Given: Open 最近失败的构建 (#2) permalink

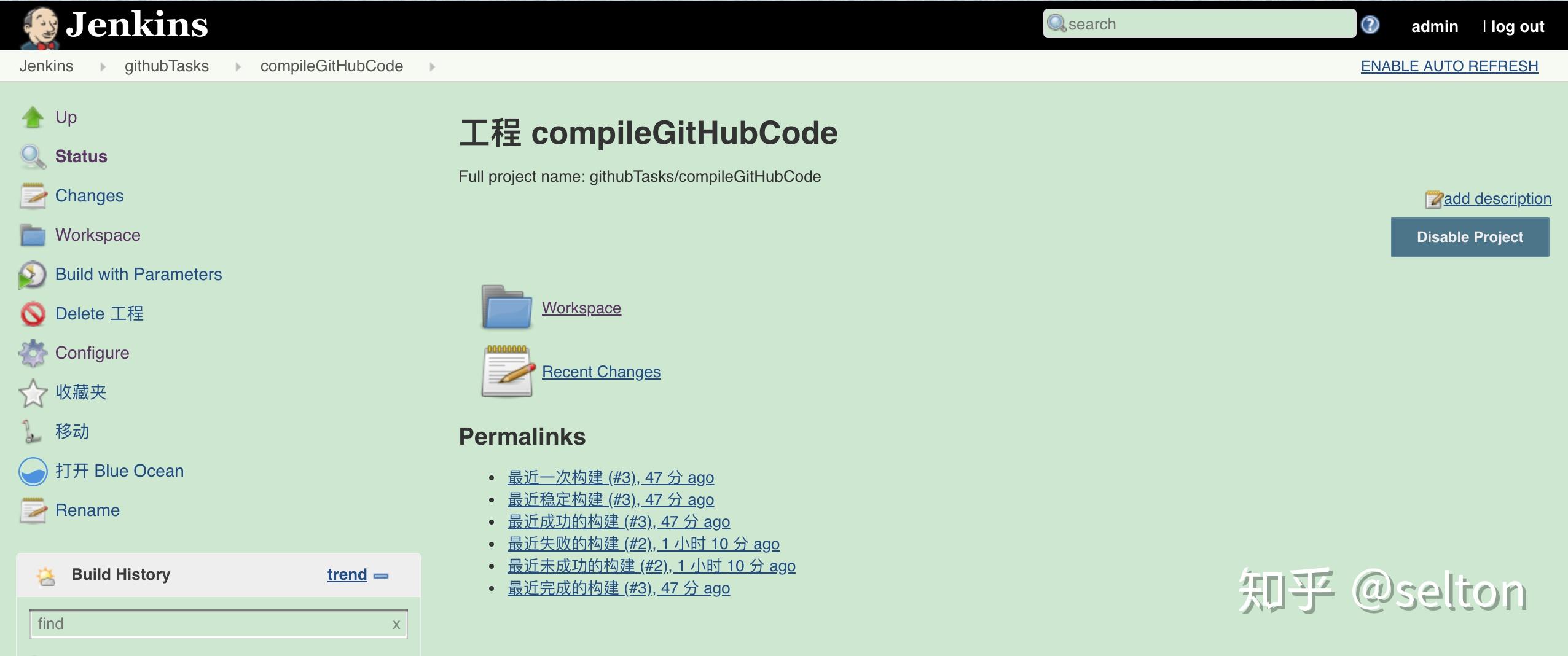Looking at the screenshot, I should [x=643, y=544].
